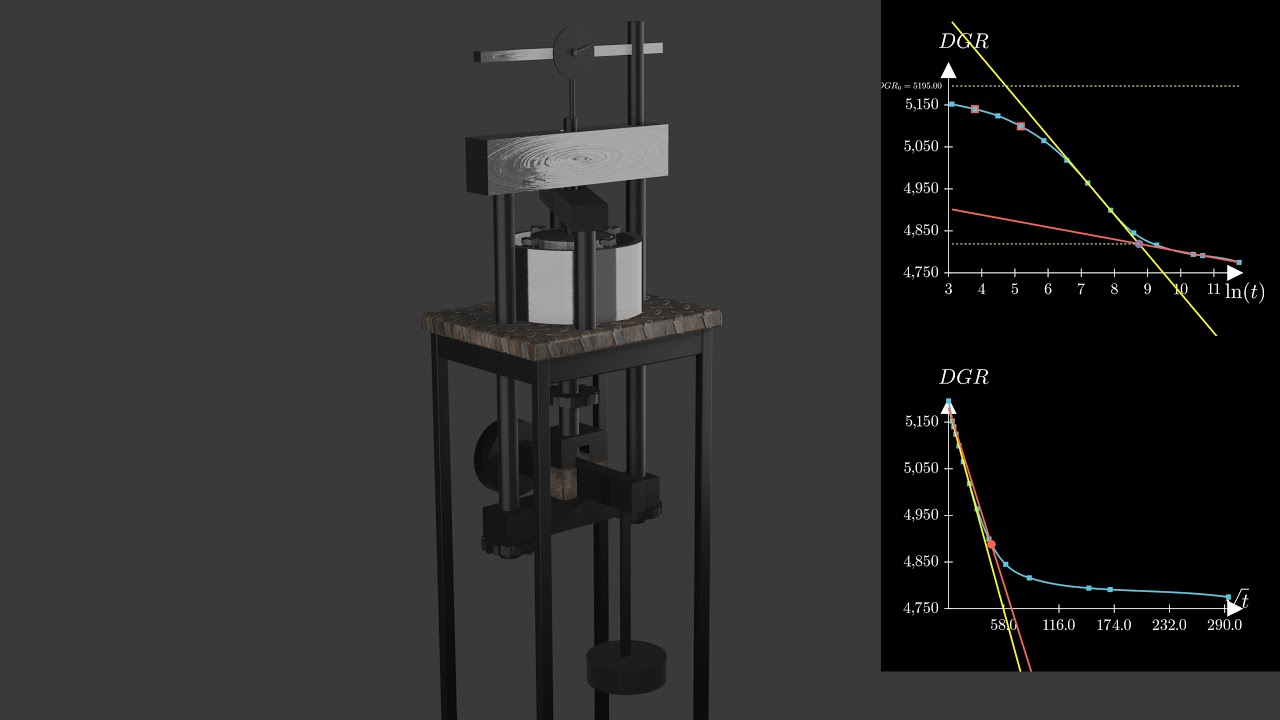Click the x-axis value 5

(x=1015, y=289)
